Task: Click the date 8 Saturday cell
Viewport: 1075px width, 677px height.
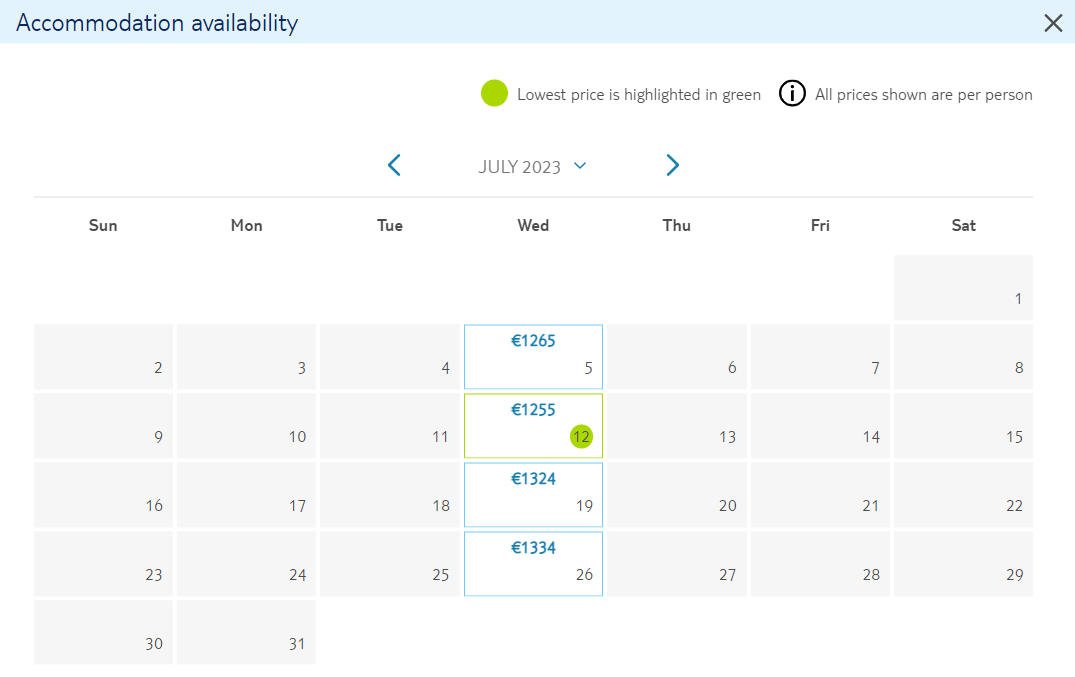Action: pos(963,357)
